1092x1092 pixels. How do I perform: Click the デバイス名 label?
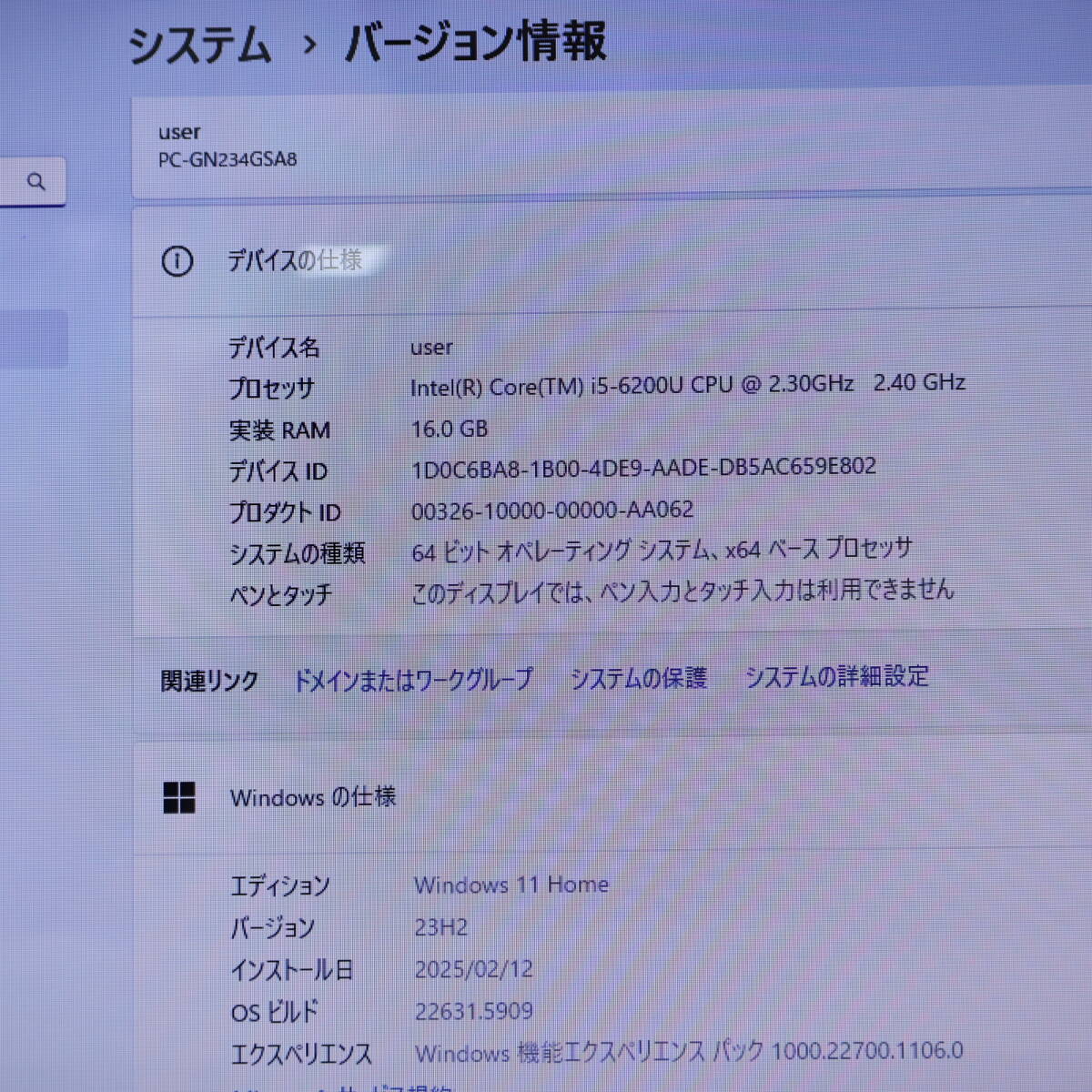[274, 348]
